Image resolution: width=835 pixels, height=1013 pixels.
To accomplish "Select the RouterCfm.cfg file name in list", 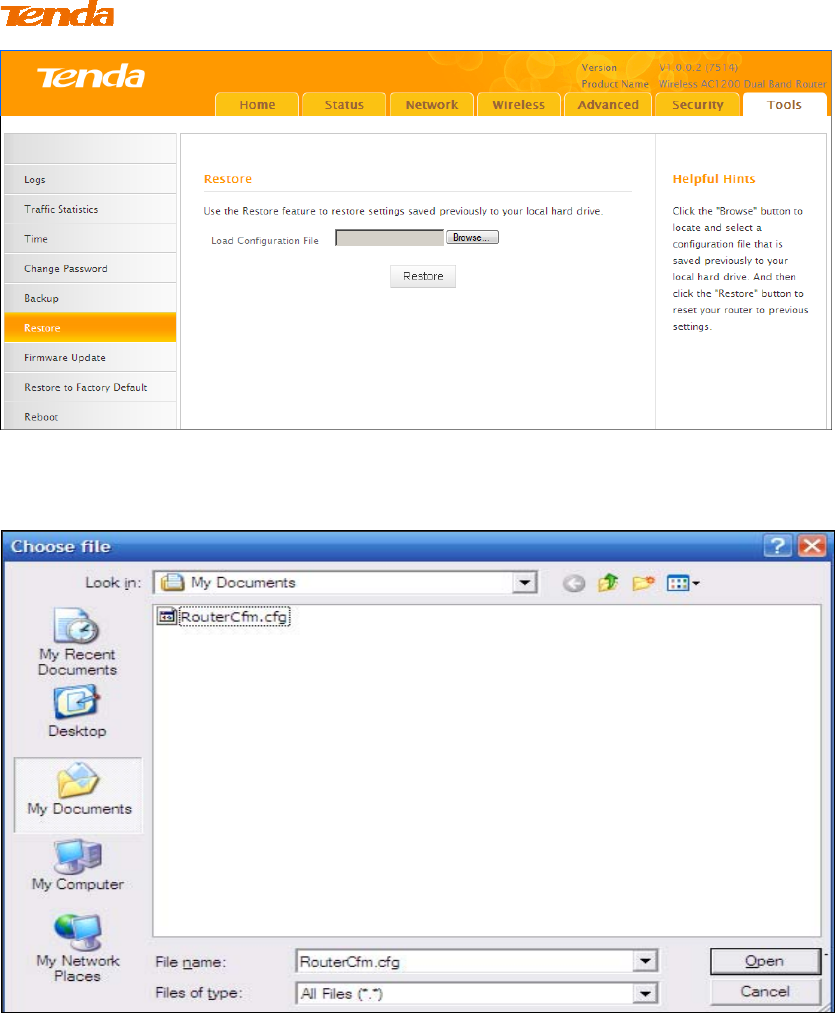I will coord(234,616).
